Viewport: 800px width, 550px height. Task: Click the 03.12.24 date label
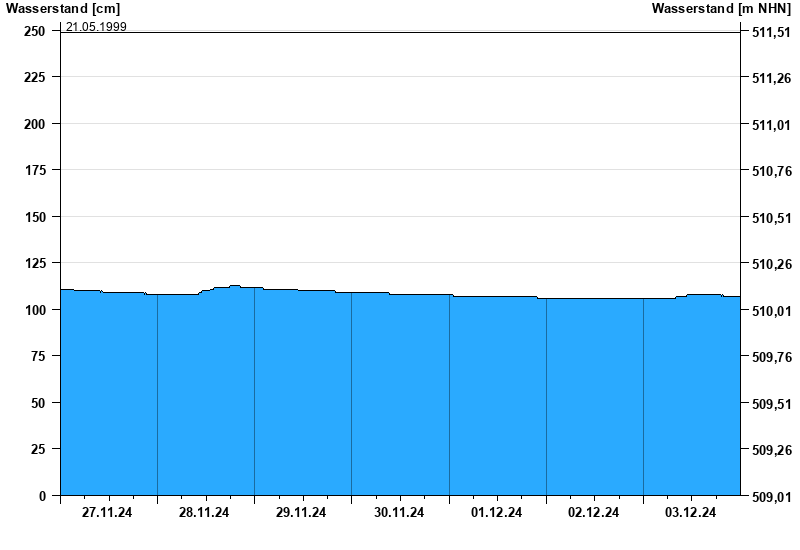coord(691,513)
